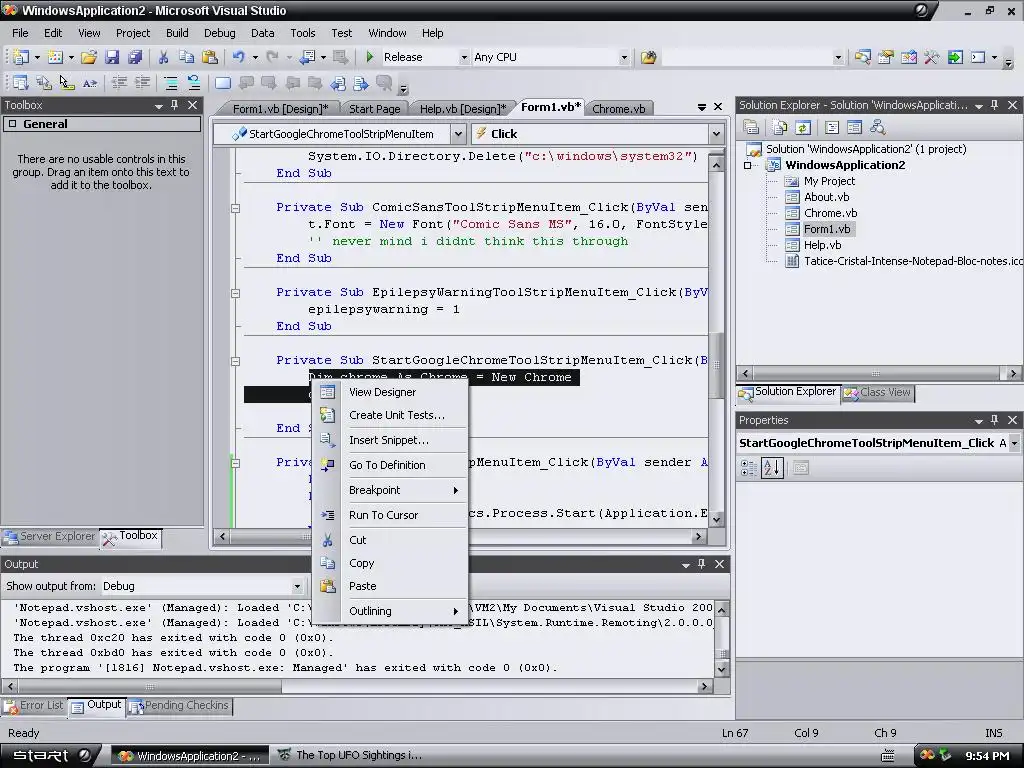
Task: Click Categorized icon in Properties panel
Action: point(749,468)
